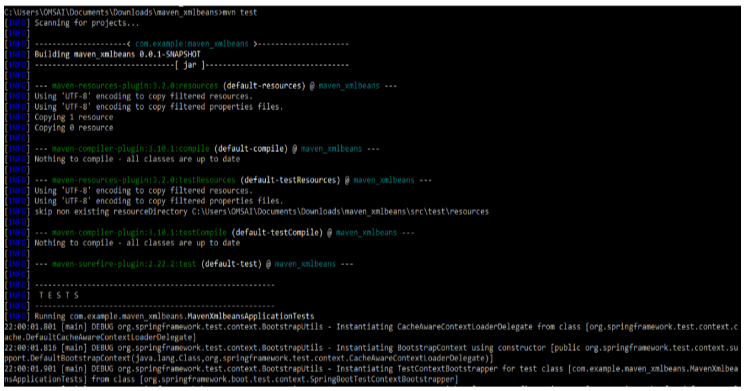
Task: Click 'com.example:maven_xmlbeans' project identifier
Action: 192,44
